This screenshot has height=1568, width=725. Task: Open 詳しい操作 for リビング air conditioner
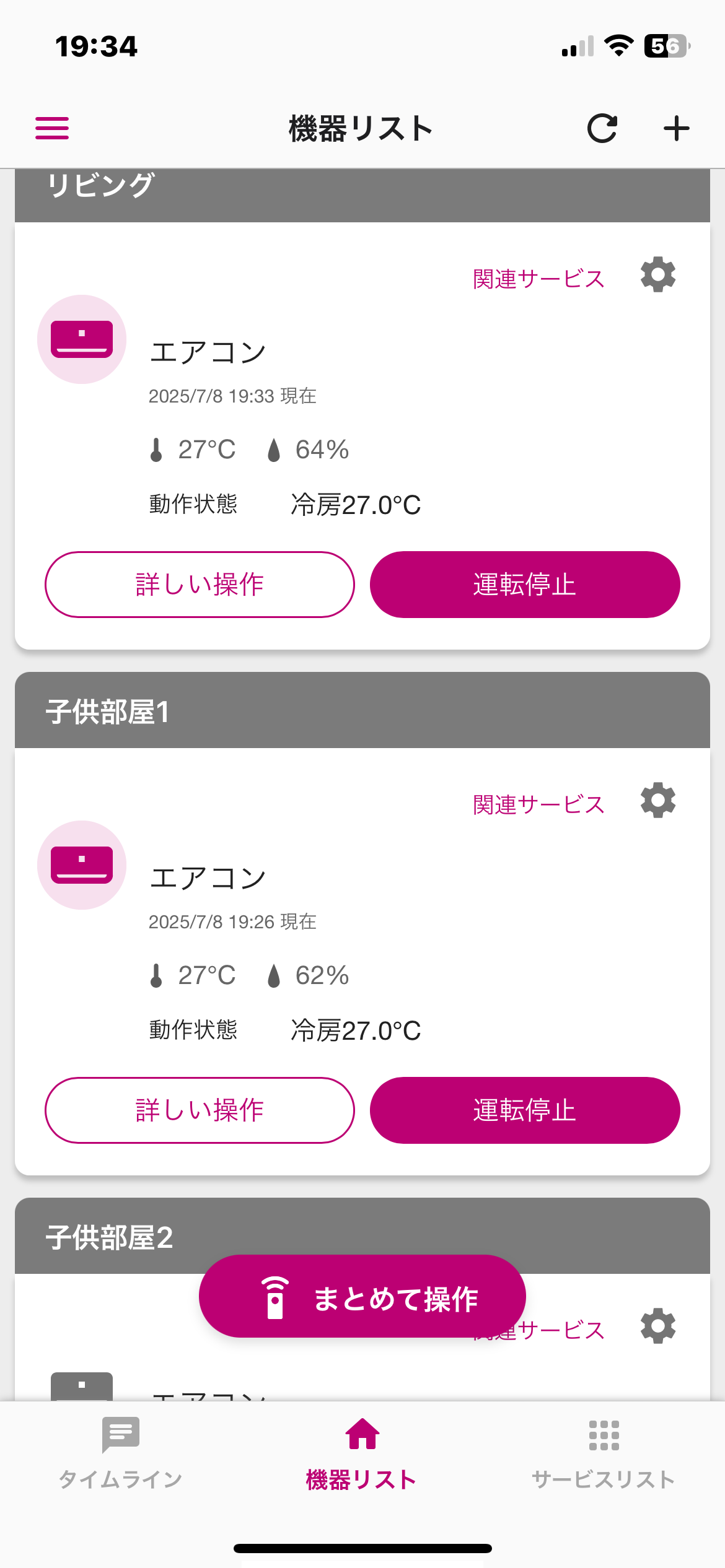tap(200, 585)
